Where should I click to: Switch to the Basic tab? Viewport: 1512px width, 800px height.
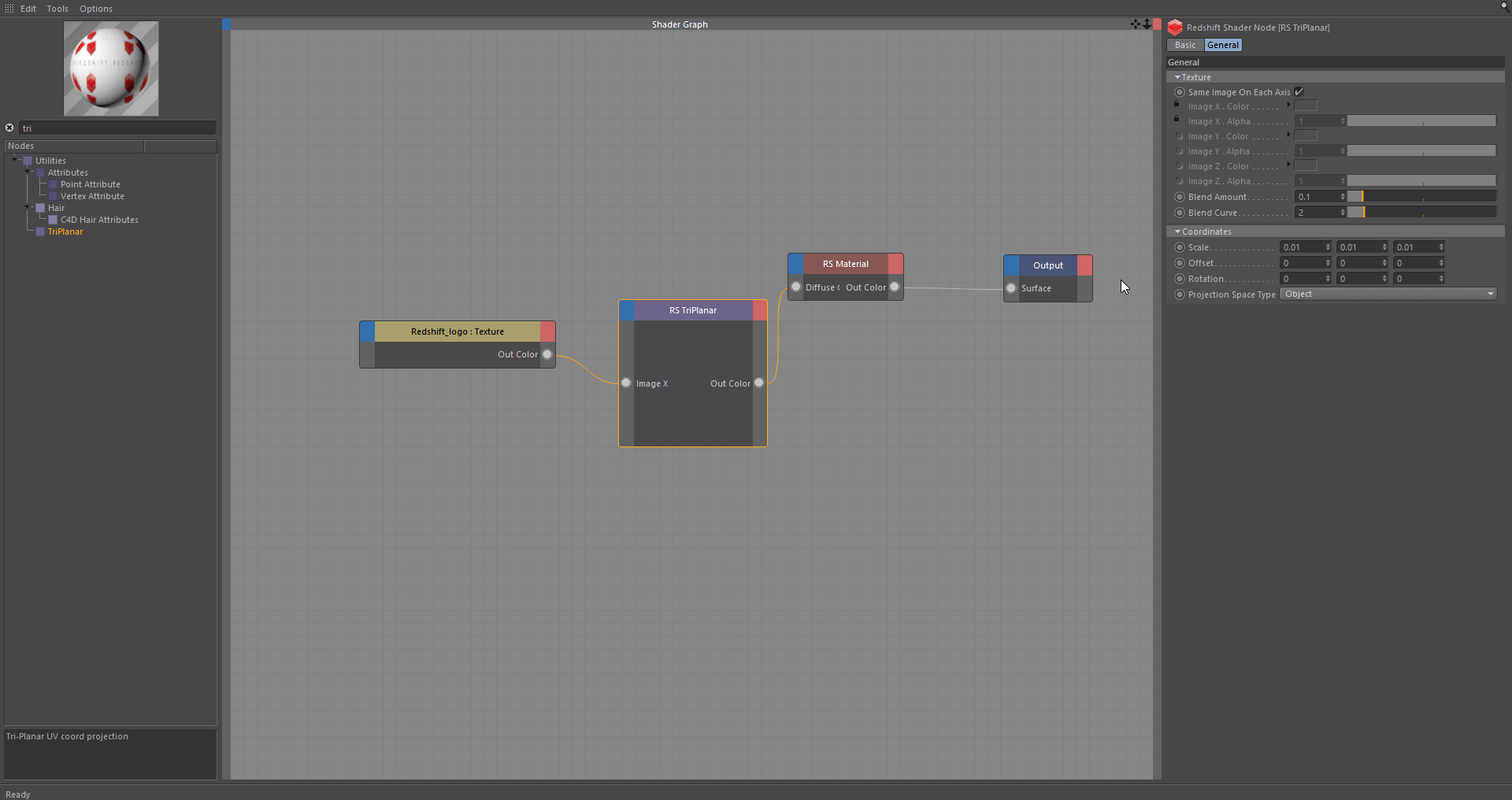[1184, 45]
